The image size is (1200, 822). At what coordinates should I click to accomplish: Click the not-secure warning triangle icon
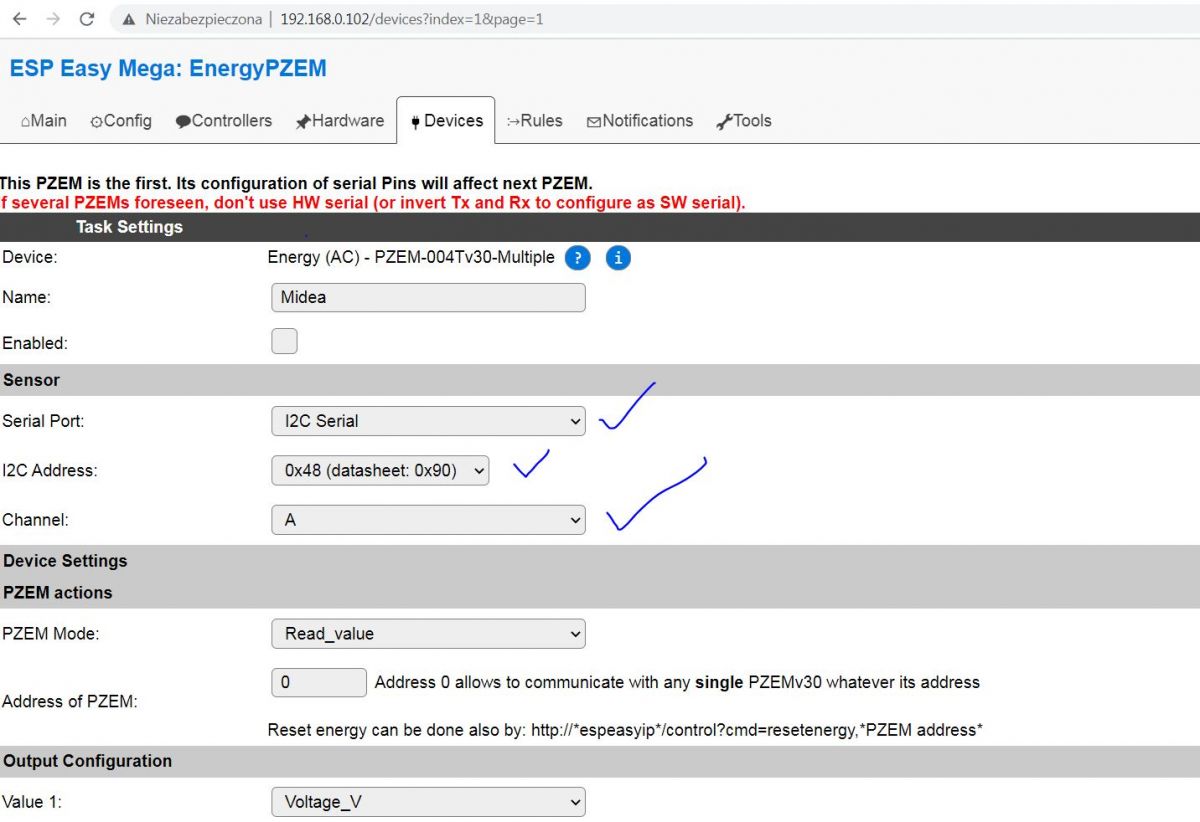tap(128, 19)
